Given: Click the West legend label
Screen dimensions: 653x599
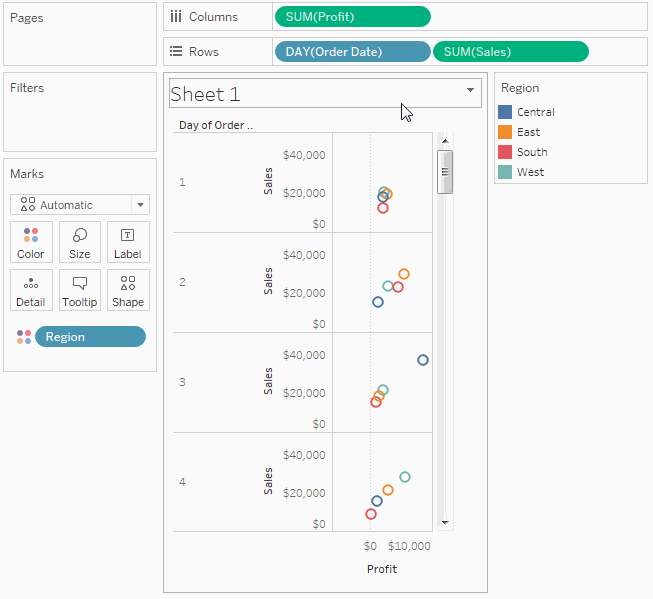Looking at the screenshot, I should 531,172.
